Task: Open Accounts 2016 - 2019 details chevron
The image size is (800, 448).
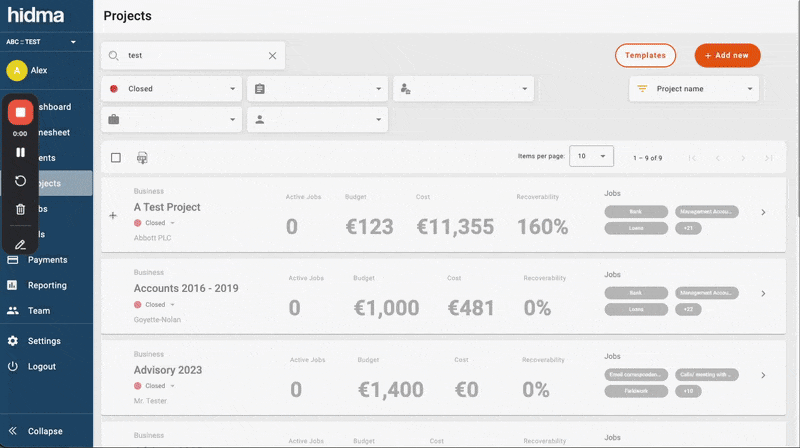Action: tap(763, 293)
